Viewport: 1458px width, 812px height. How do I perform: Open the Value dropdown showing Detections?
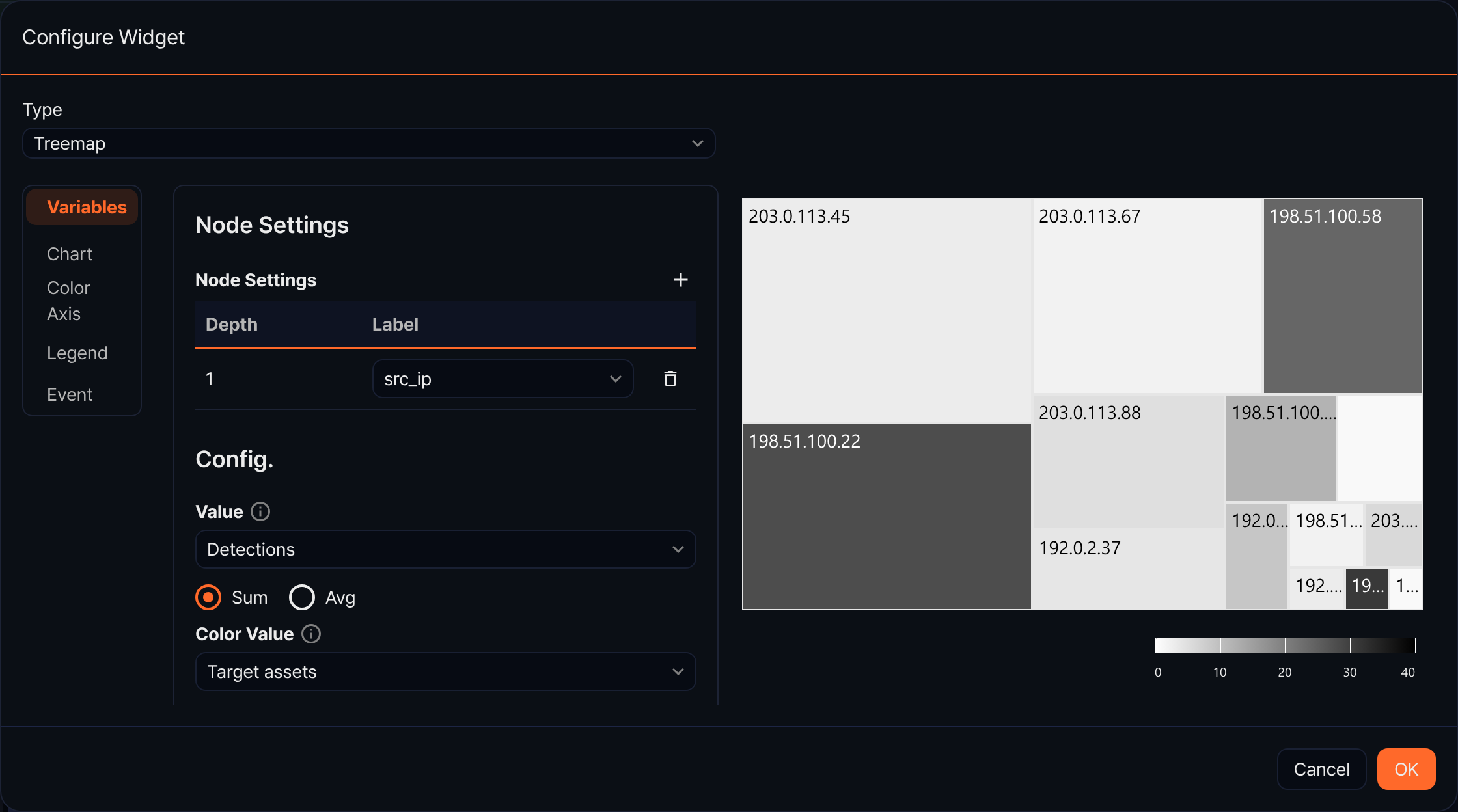pyautogui.click(x=445, y=549)
